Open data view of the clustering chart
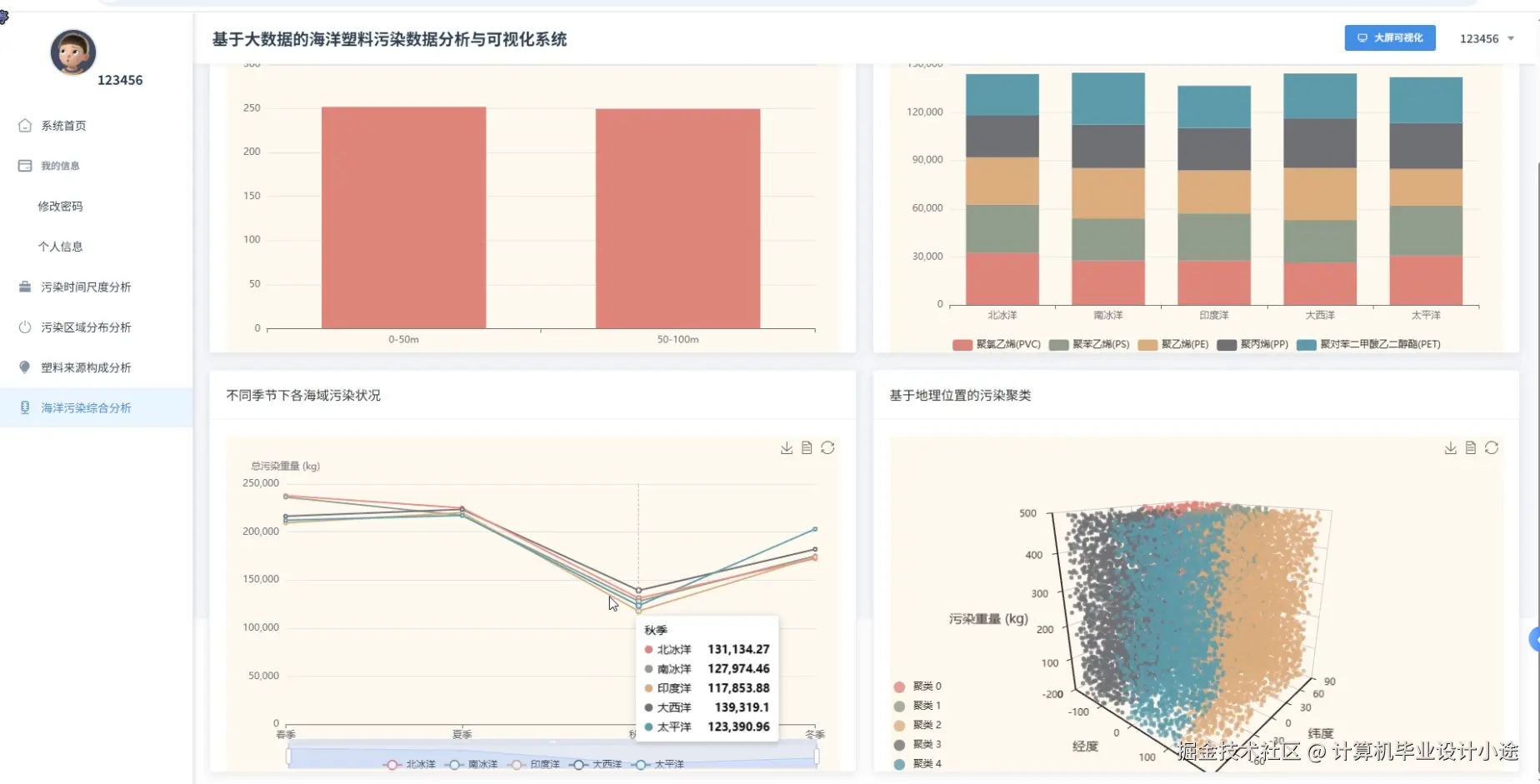 pyautogui.click(x=1469, y=447)
